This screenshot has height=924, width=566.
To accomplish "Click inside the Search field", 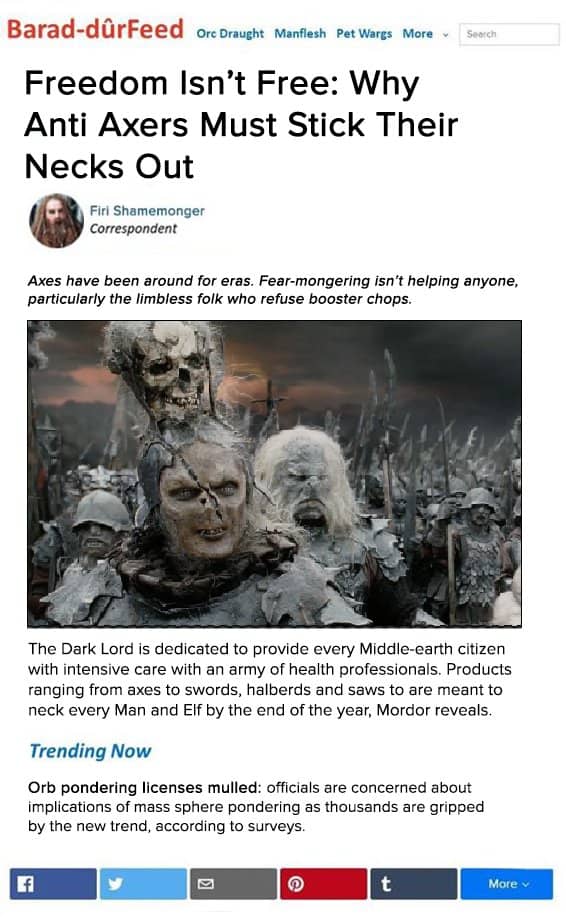I will point(509,34).
